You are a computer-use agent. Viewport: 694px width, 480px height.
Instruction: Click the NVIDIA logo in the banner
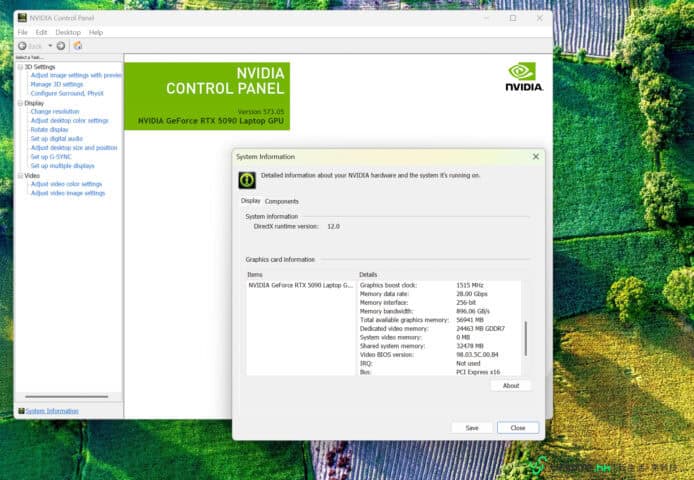coord(524,77)
